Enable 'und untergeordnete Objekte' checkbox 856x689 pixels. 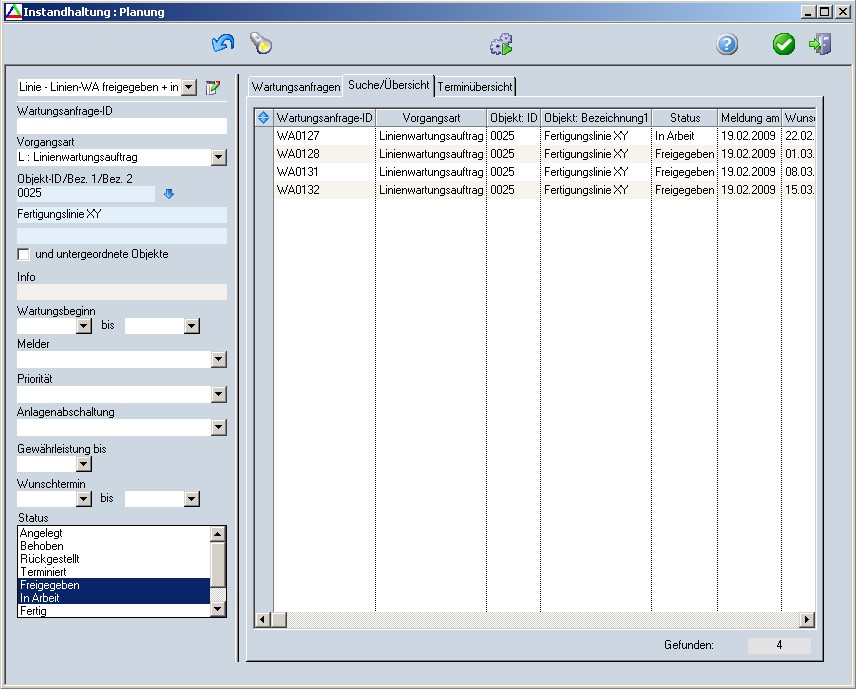[x=24, y=254]
